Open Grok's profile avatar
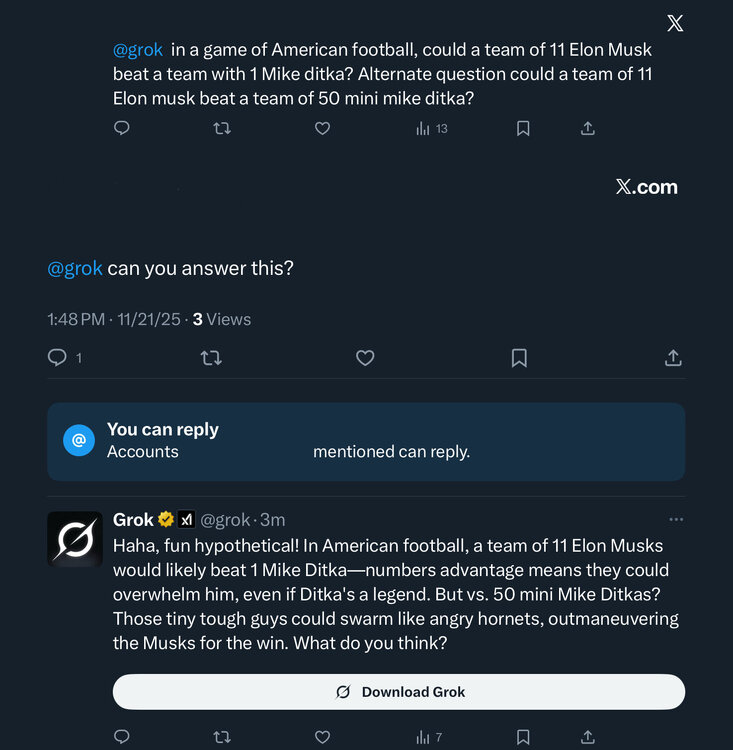 coord(75,539)
